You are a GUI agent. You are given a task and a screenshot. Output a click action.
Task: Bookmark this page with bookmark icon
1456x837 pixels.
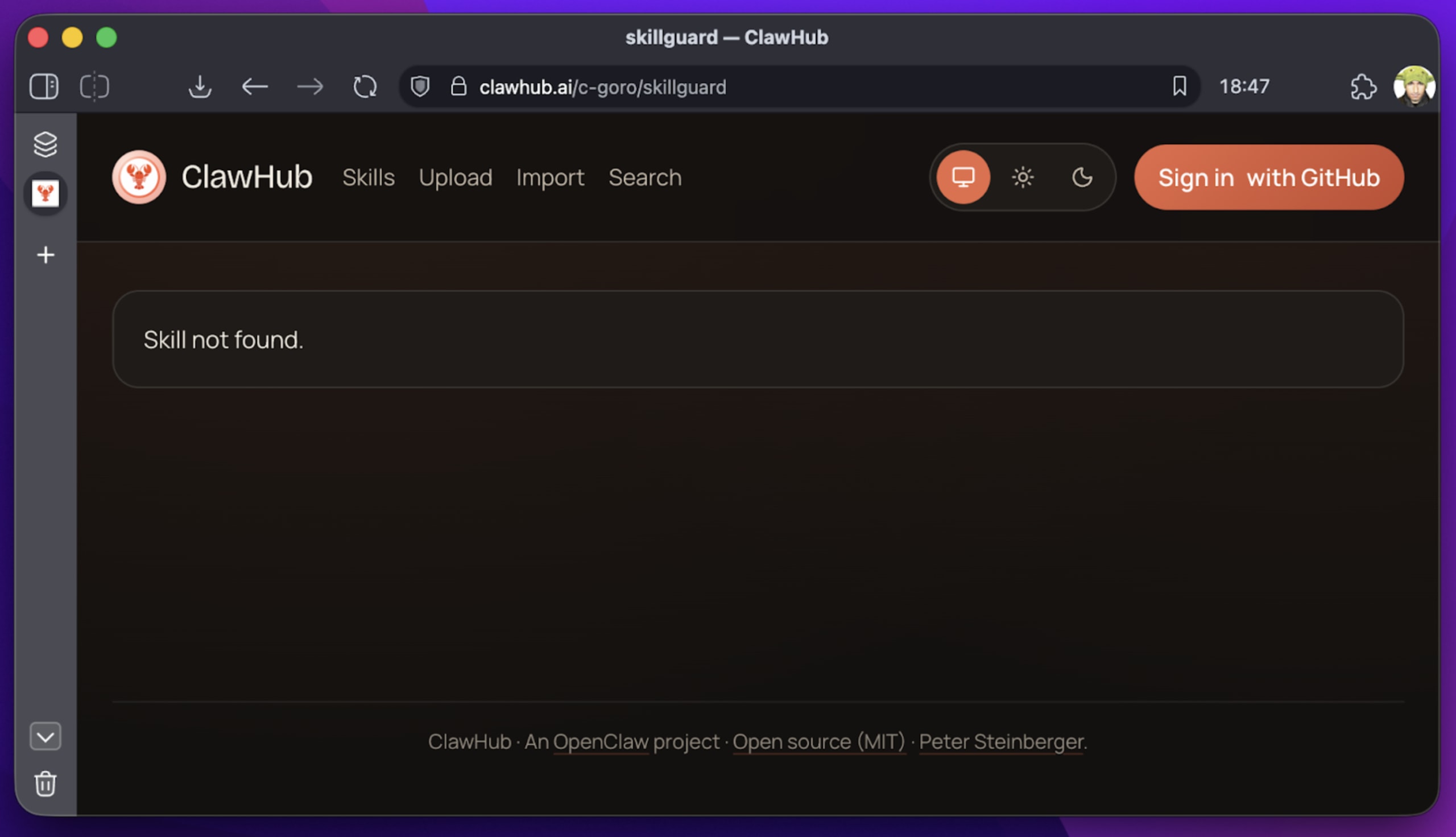[1179, 86]
